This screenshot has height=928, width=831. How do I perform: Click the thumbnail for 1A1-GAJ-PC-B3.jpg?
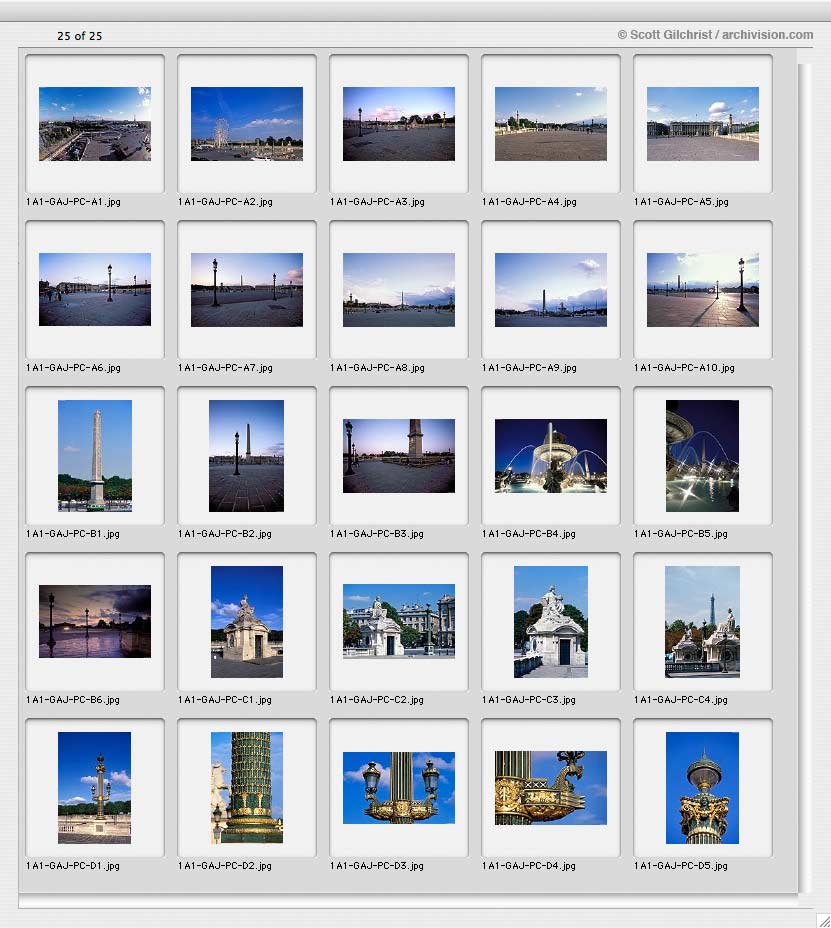pyautogui.click(x=399, y=456)
